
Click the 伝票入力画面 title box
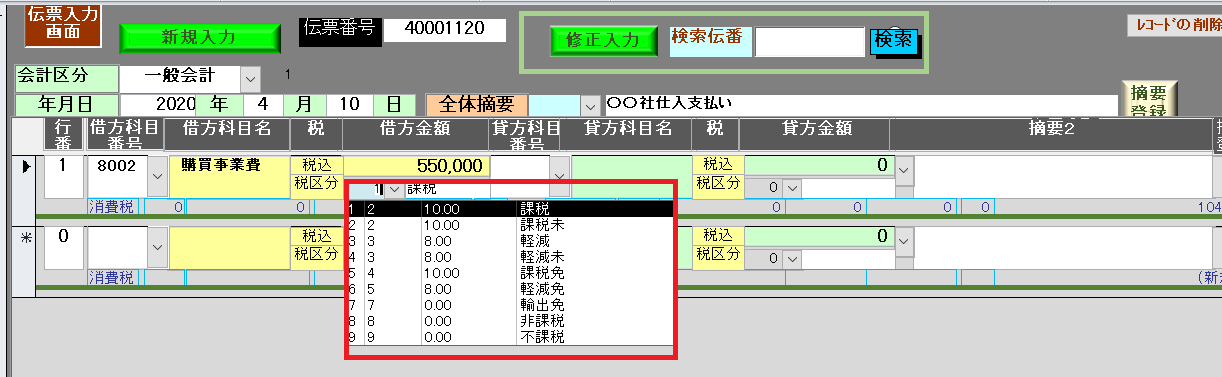[63, 25]
